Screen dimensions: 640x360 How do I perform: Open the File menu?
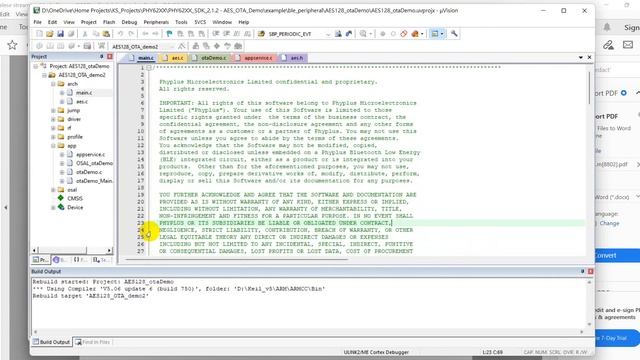click(38, 22)
